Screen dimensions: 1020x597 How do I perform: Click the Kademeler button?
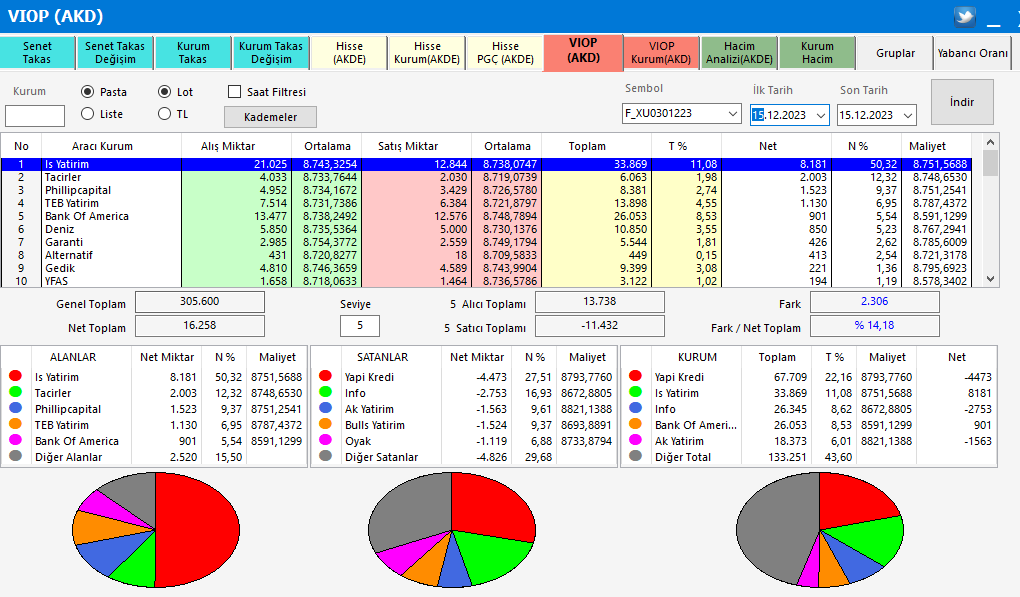point(271,117)
